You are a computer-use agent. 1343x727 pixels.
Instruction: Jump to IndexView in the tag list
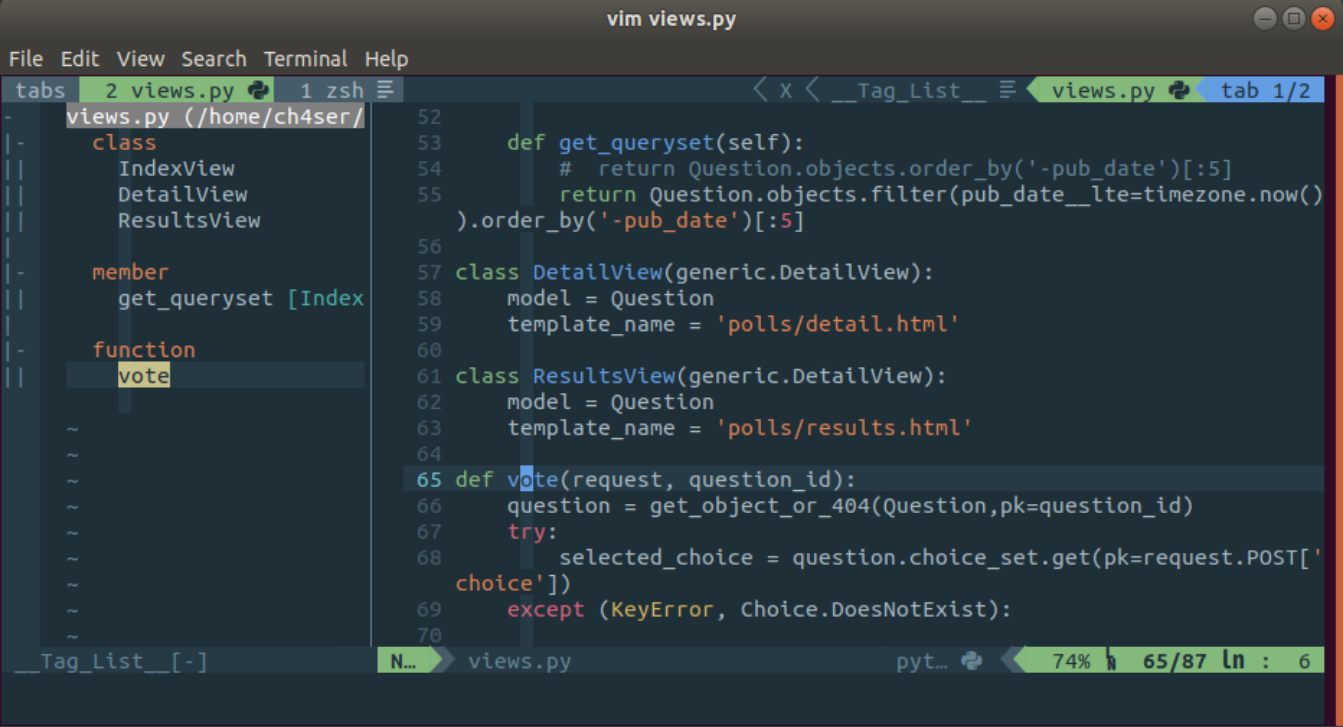point(176,169)
